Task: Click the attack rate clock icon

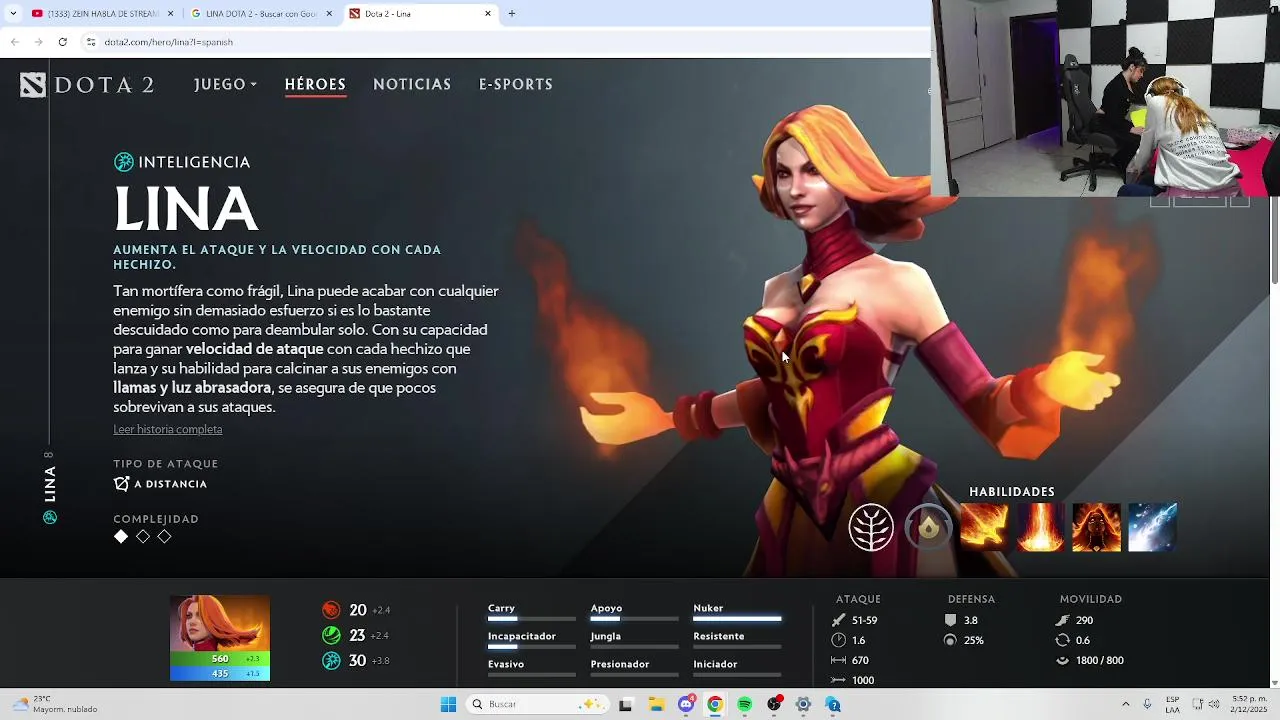Action: click(x=838, y=640)
